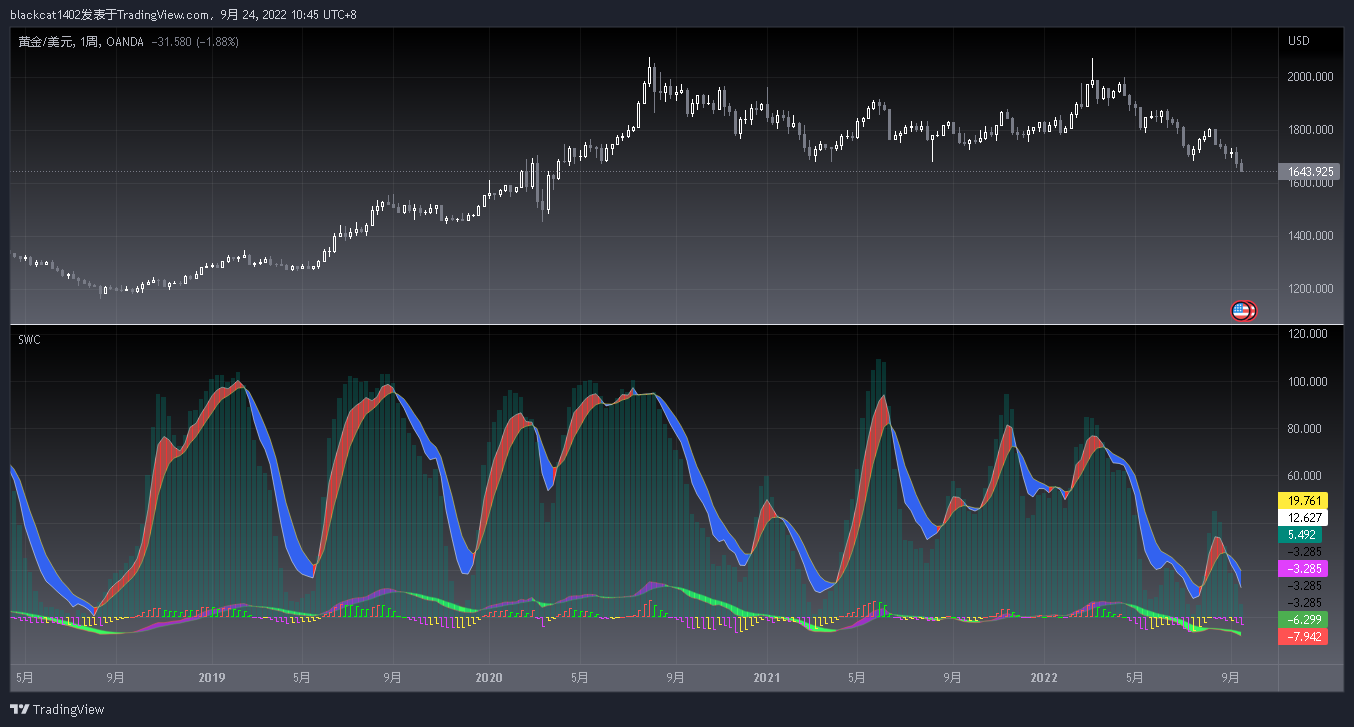Screen dimensions: 1354x727
Task: Click the white 12.627 indicator value label
Action: 1303,517
